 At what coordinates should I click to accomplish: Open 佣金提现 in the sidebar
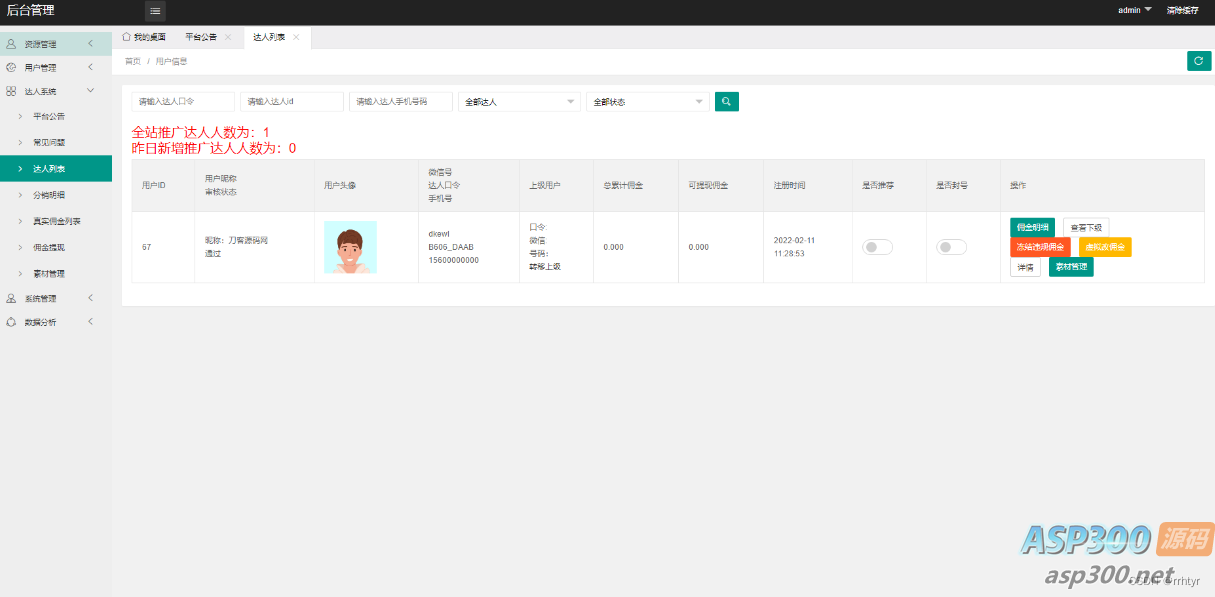tap(49, 247)
